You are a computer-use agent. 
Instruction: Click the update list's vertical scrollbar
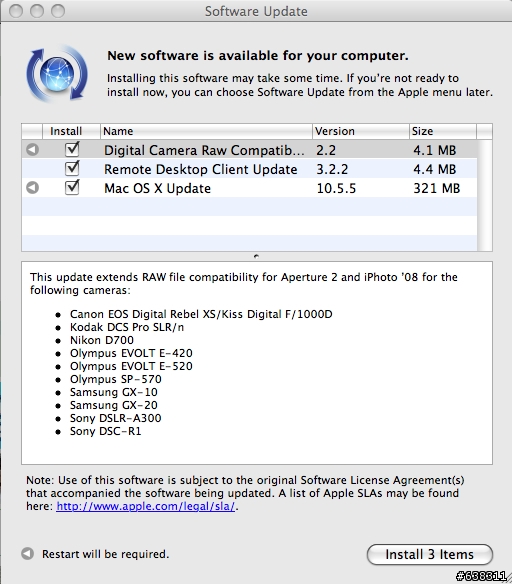(484, 195)
